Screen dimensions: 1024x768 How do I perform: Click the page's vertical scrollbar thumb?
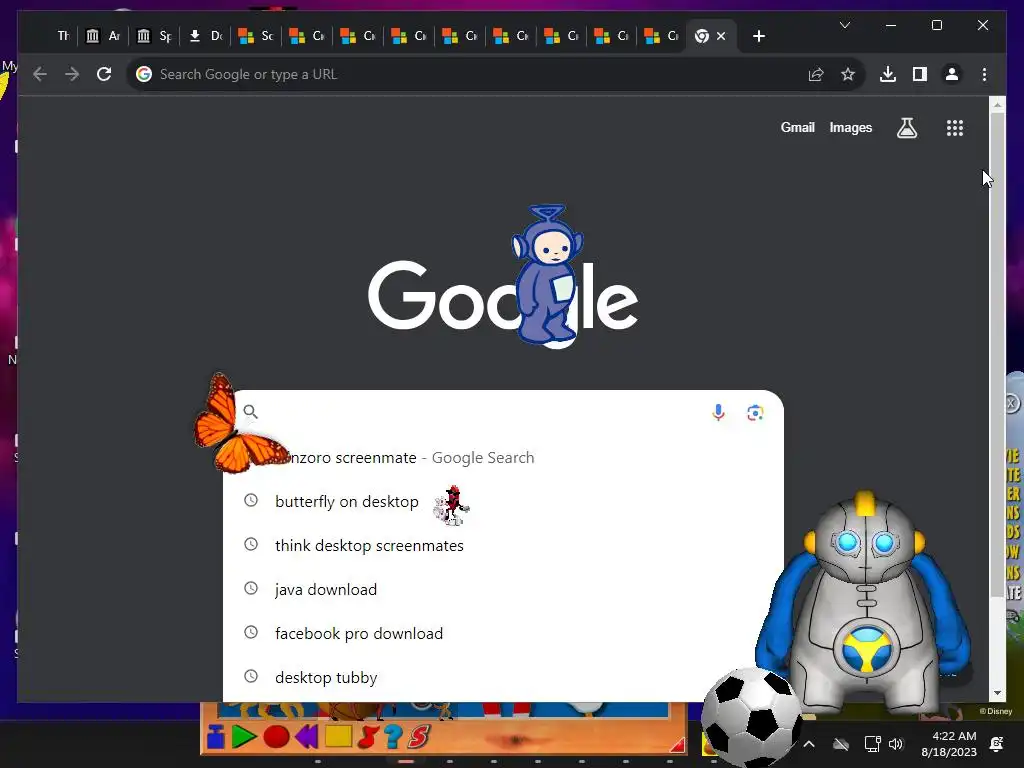pyautogui.click(x=997, y=353)
